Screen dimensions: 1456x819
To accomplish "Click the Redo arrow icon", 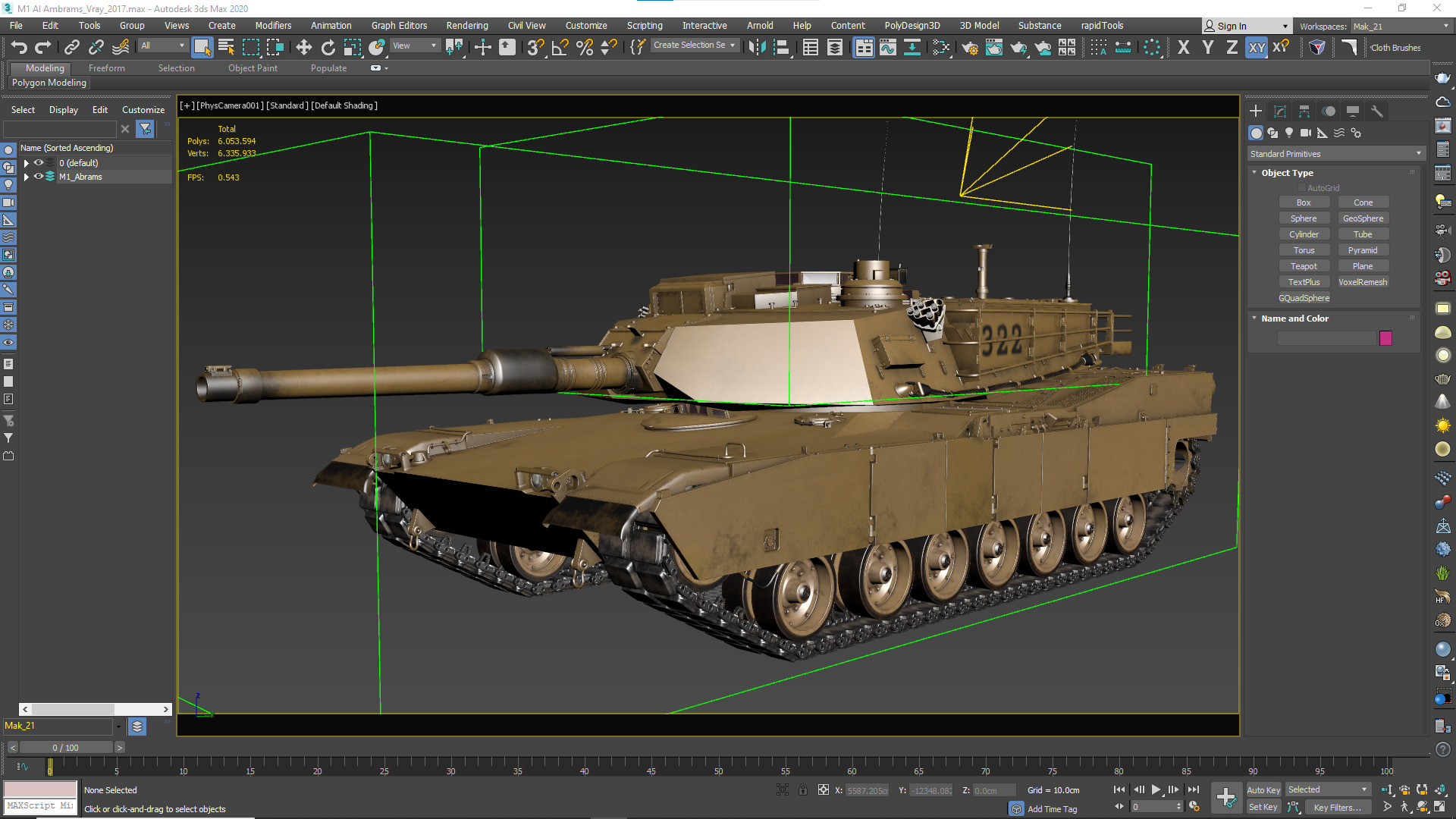I will tap(42, 47).
